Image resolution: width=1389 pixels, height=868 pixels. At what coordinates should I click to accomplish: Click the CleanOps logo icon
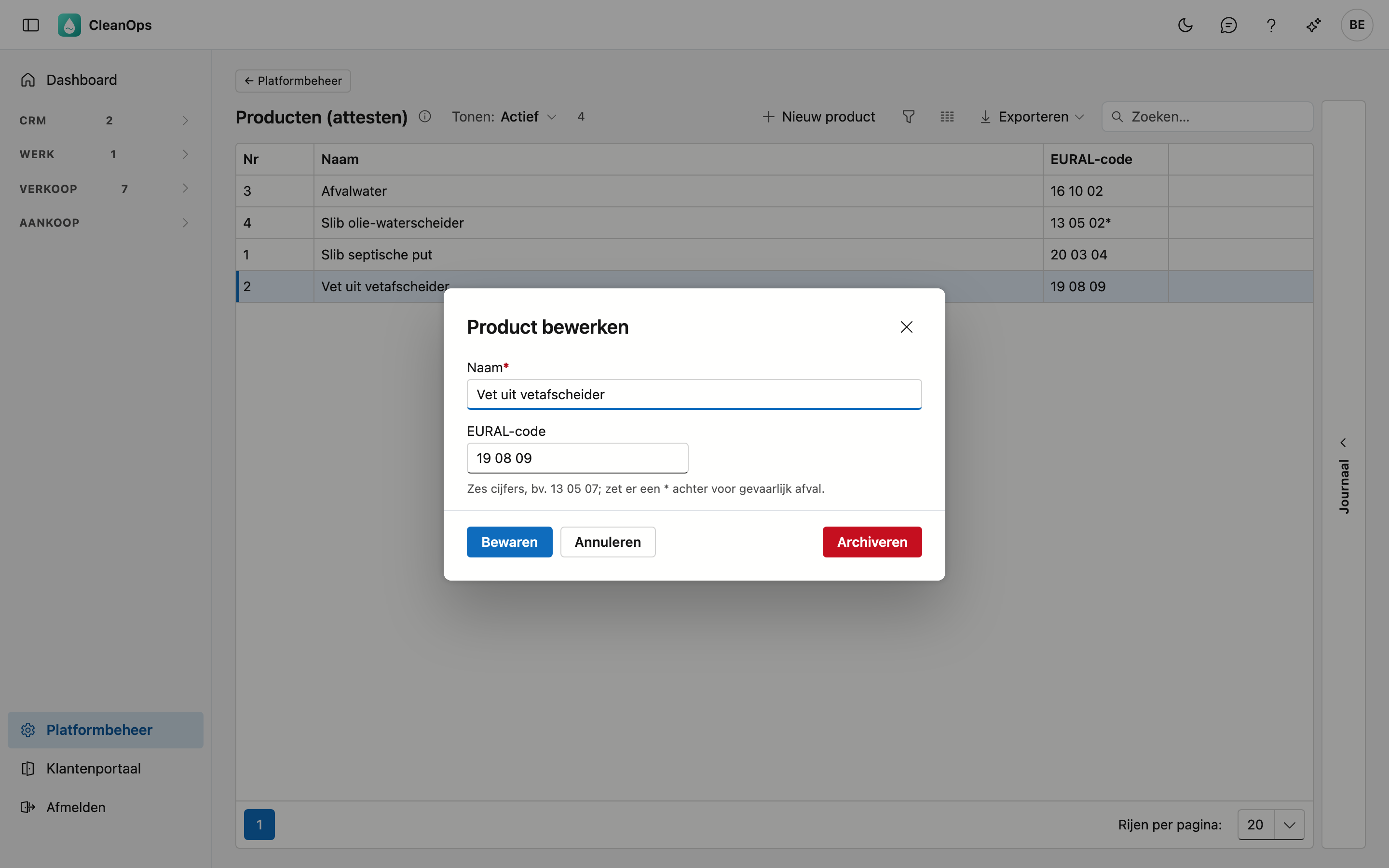(69, 25)
